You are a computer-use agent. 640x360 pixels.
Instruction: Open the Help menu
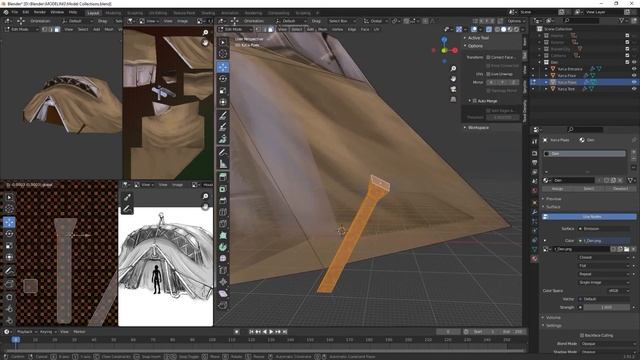73,12
